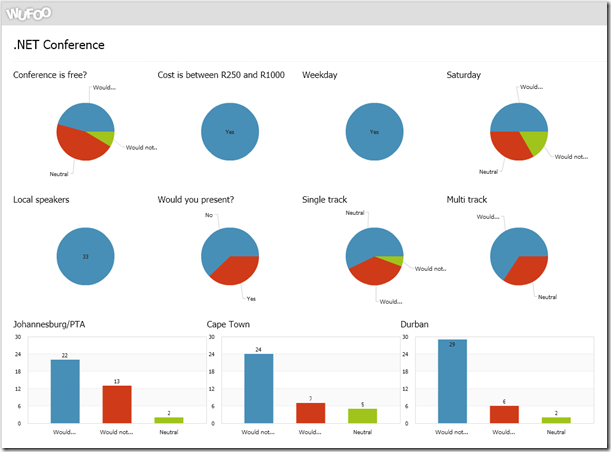Click the Neutral axis label in Cape Town chart
Image resolution: width=611 pixels, height=452 pixels.
point(362,432)
